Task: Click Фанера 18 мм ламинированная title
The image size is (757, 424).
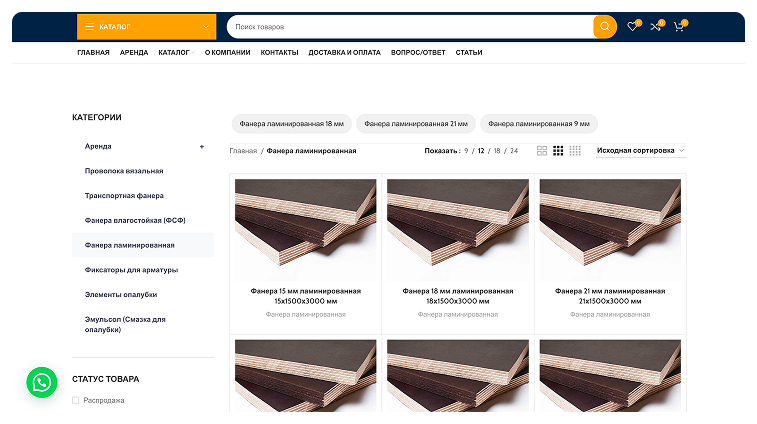Action: (458, 296)
